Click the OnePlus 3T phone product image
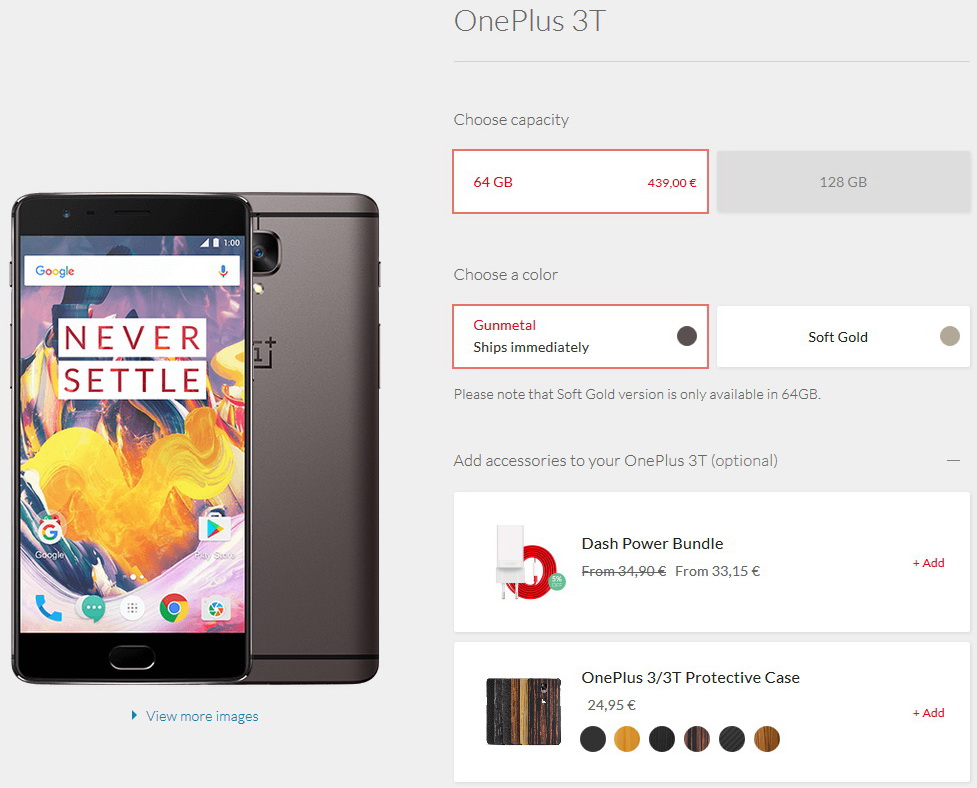Image resolution: width=977 pixels, height=788 pixels. point(195,439)
